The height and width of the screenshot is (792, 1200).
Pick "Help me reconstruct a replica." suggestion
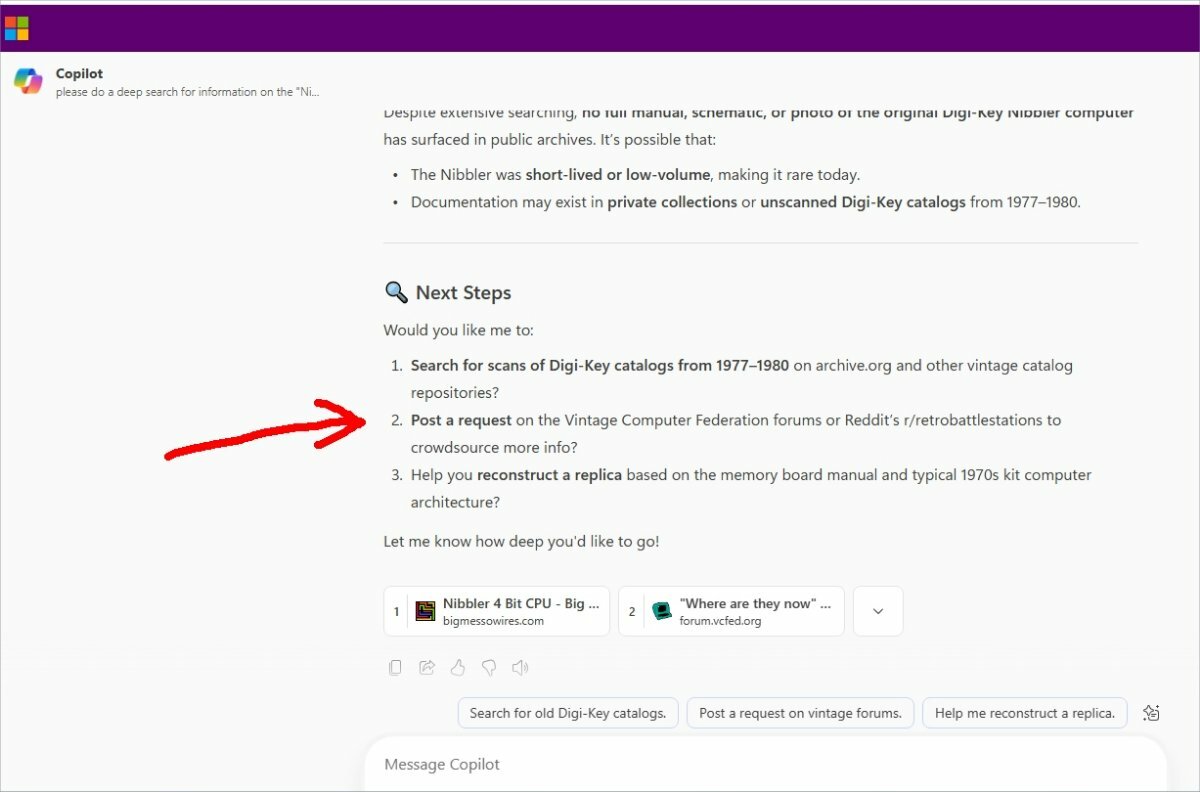1024,713
